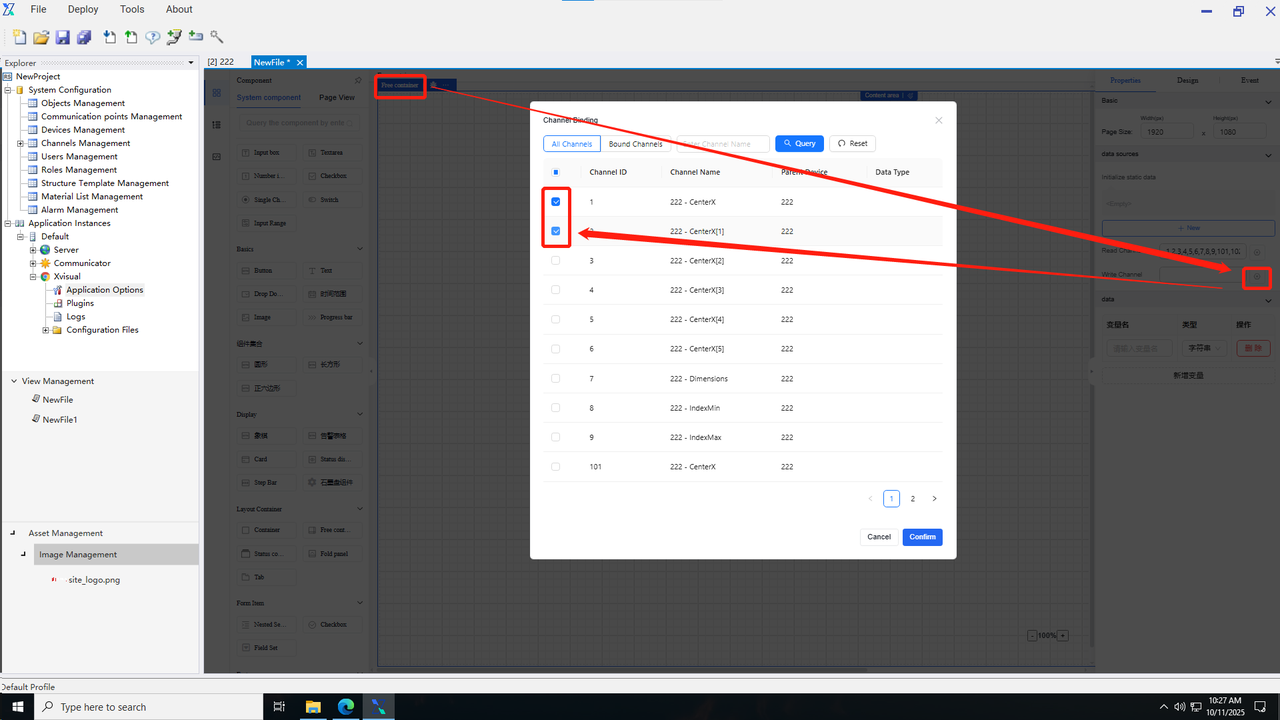Screen dimensions: 1280x720
Task: Click the green up-arrow upload toolbar icon
Action: (x=131, y=37)
